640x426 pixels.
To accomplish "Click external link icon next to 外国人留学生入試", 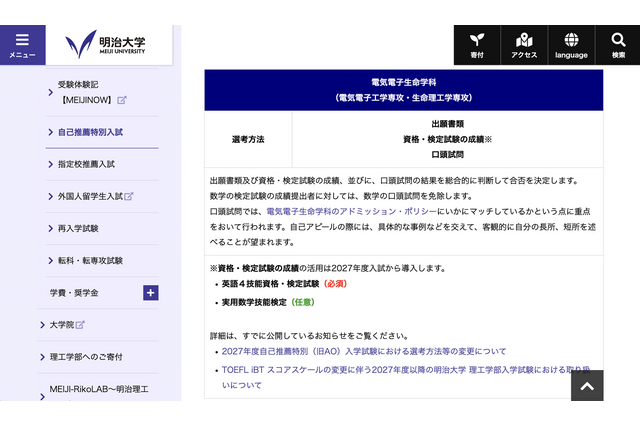I will 129,196.
